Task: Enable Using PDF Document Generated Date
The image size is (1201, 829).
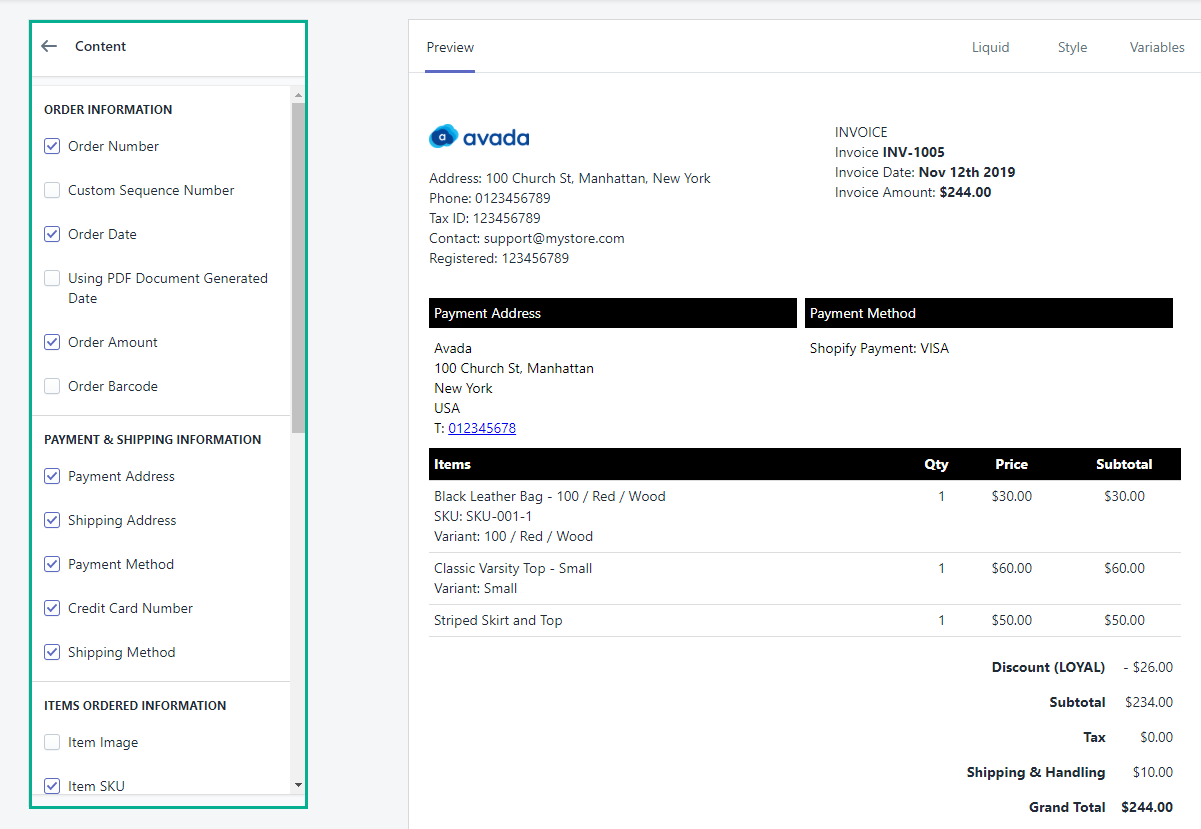Action: point(51,278)
